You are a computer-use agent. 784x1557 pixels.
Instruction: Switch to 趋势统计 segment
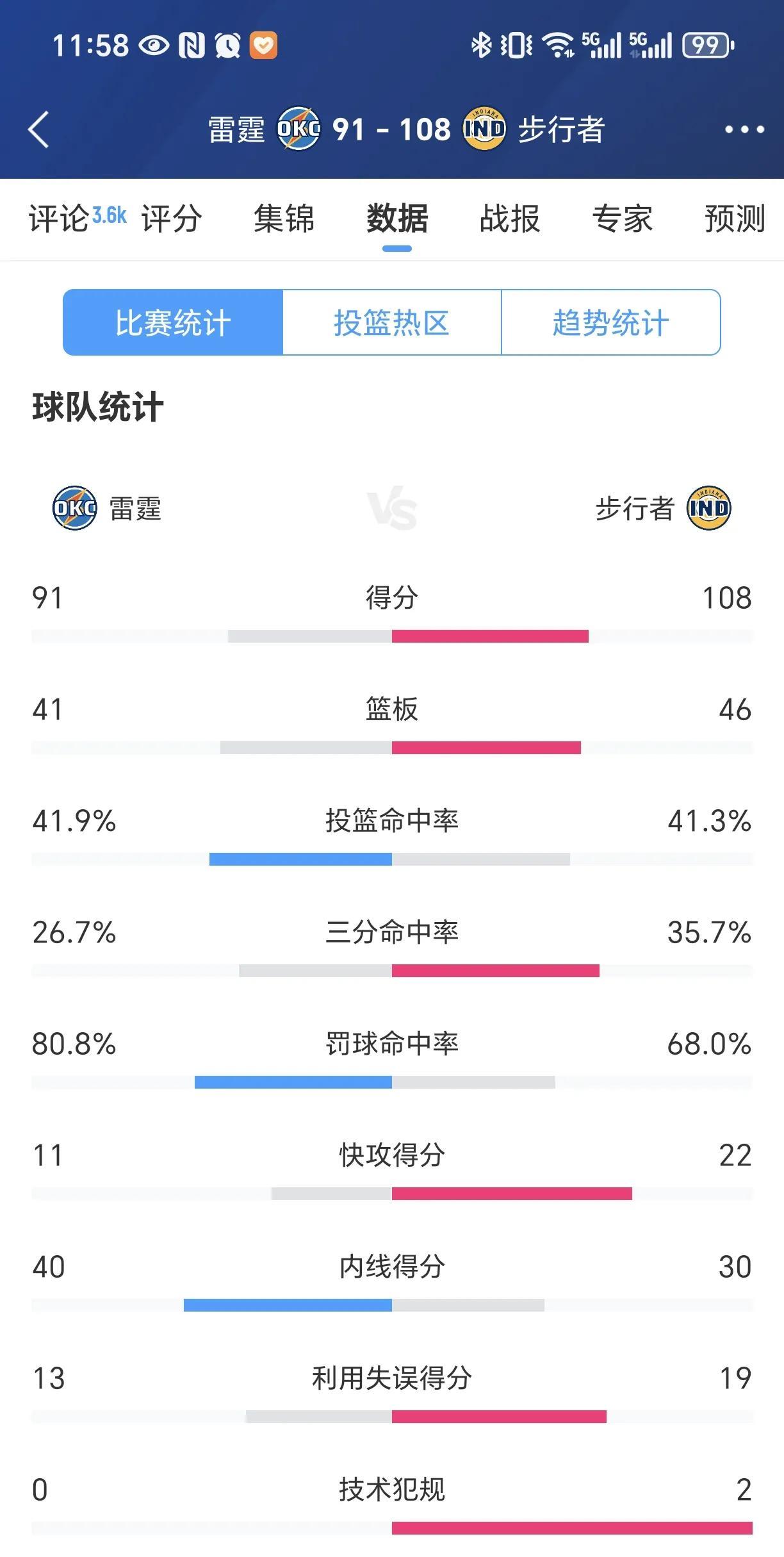tap(611, 322)
